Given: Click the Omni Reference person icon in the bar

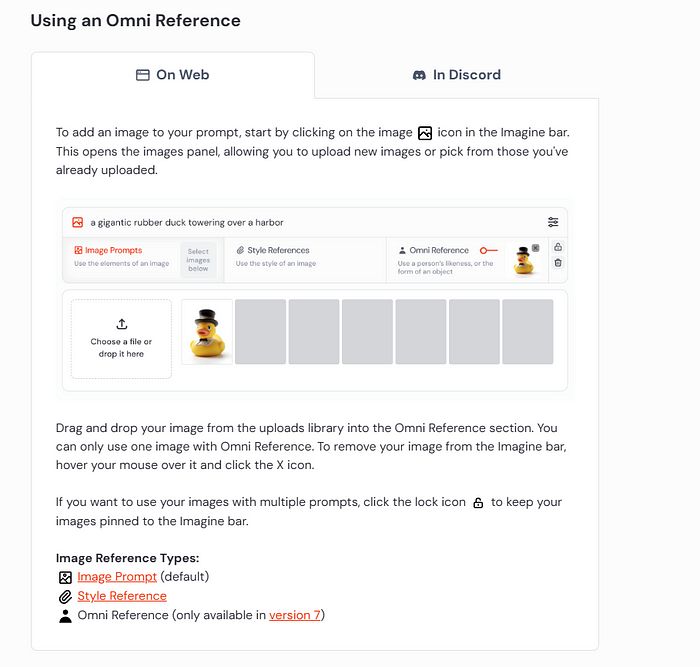Looking at the screenshot, I should point(402,250).
